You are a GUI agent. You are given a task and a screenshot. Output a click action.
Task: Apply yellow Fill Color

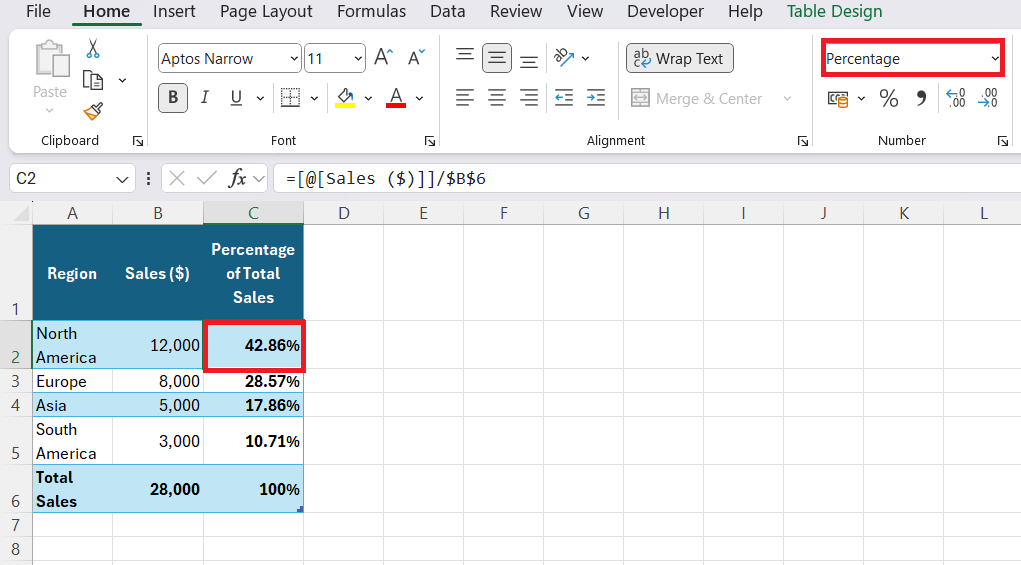click(344, 98)
